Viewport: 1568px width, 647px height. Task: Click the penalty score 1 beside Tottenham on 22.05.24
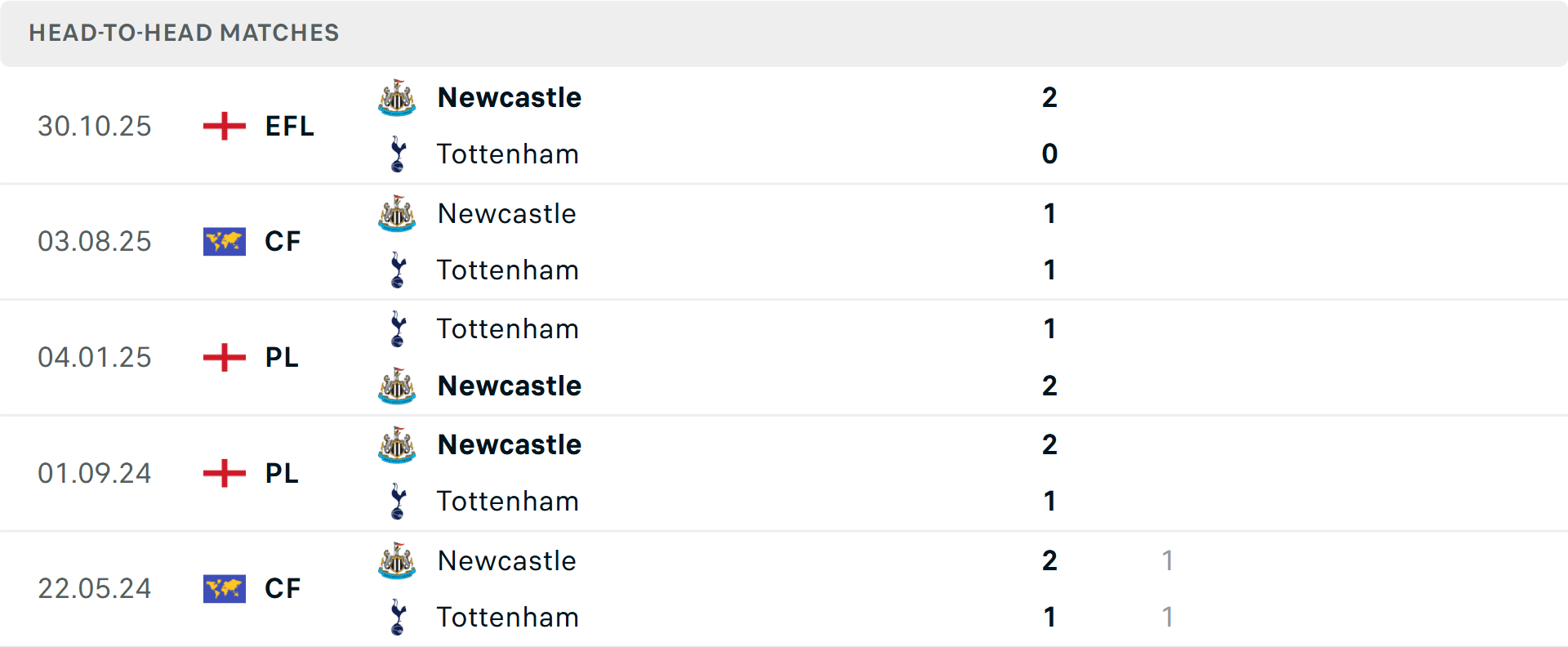tap(1169, 618)
